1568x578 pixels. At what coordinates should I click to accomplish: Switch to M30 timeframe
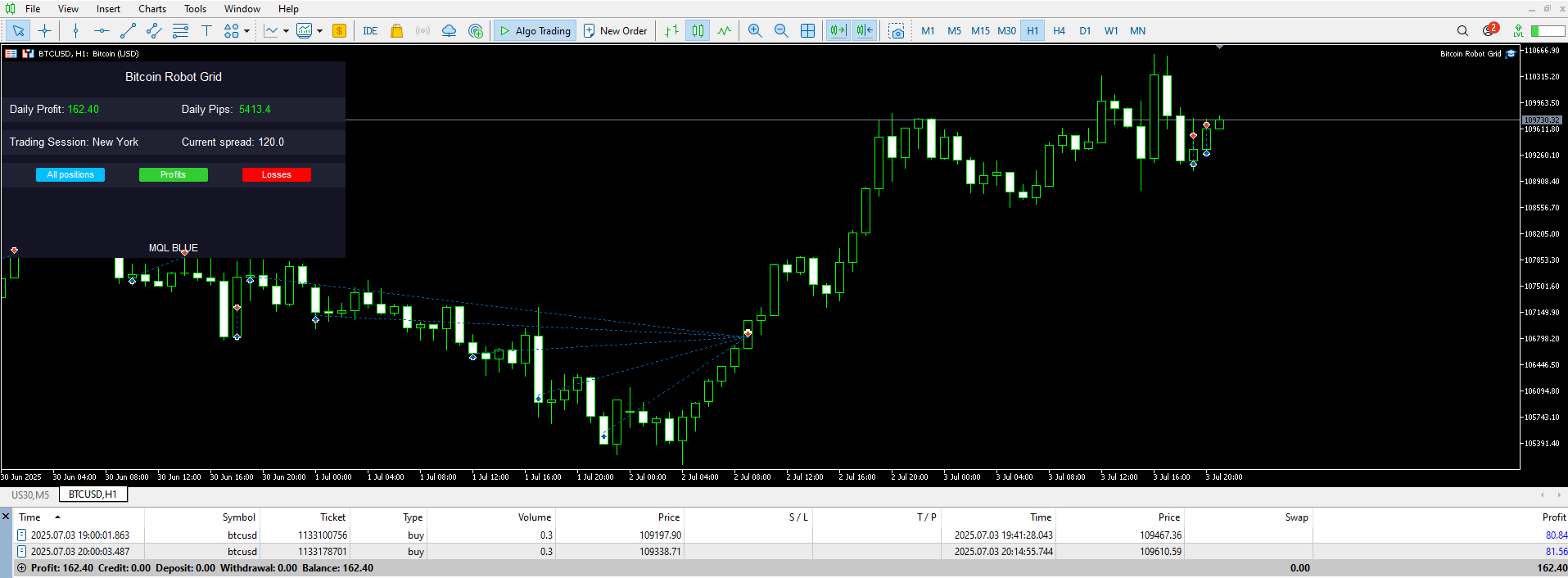pos(1006,31)
